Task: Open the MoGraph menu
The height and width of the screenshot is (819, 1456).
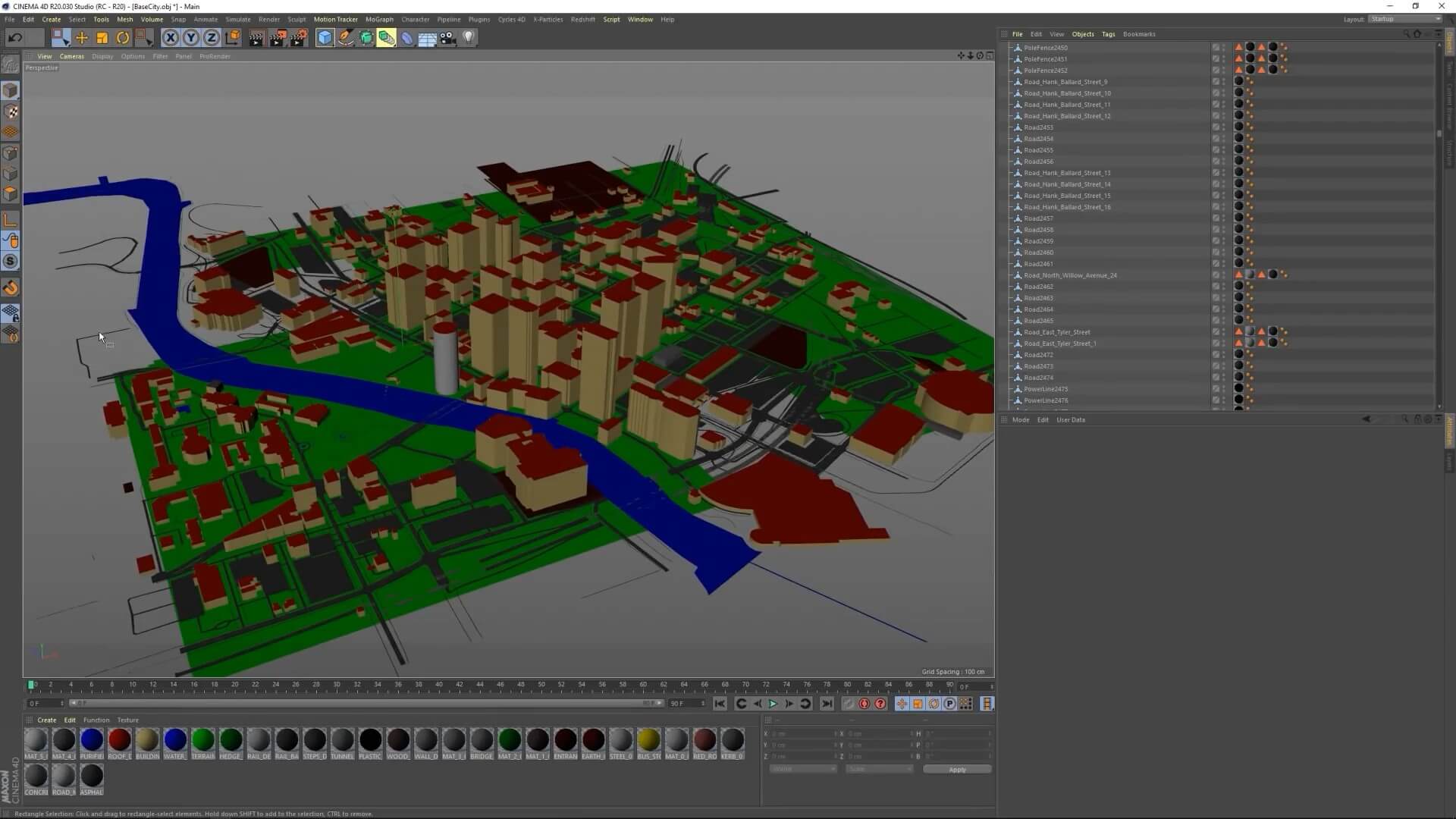Action: pos(379,20)
